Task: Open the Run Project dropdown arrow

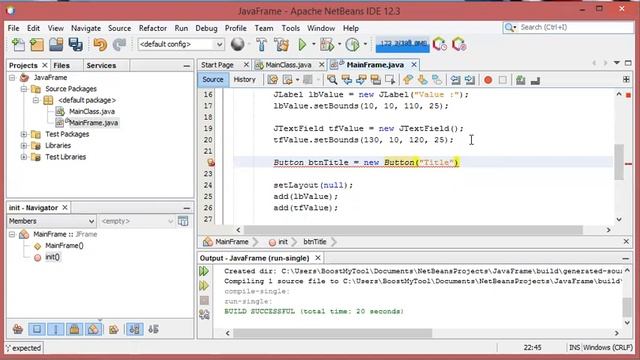Action: point(313,44)
